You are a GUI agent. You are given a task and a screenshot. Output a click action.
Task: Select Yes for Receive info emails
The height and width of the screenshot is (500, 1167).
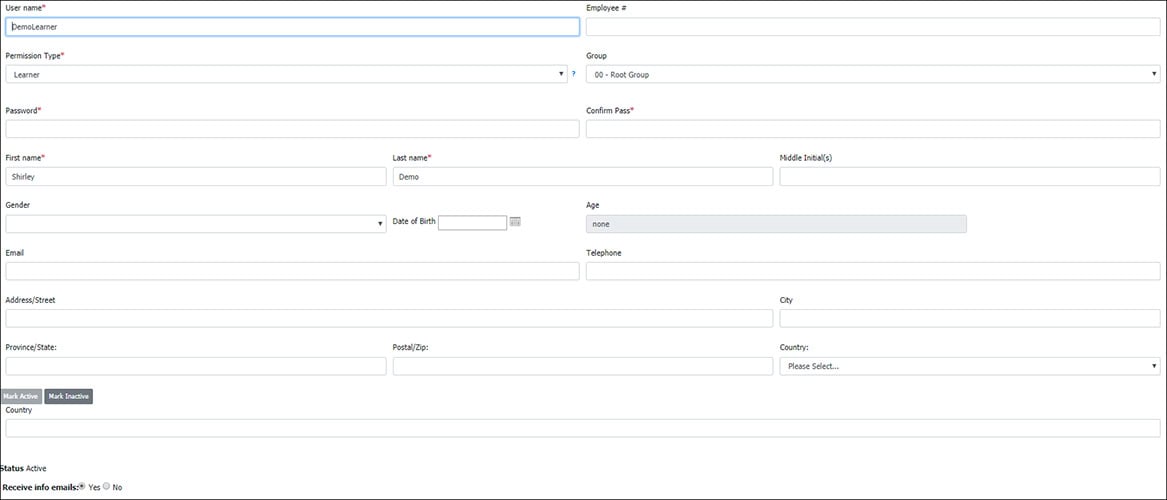click(x=82, y=486)
